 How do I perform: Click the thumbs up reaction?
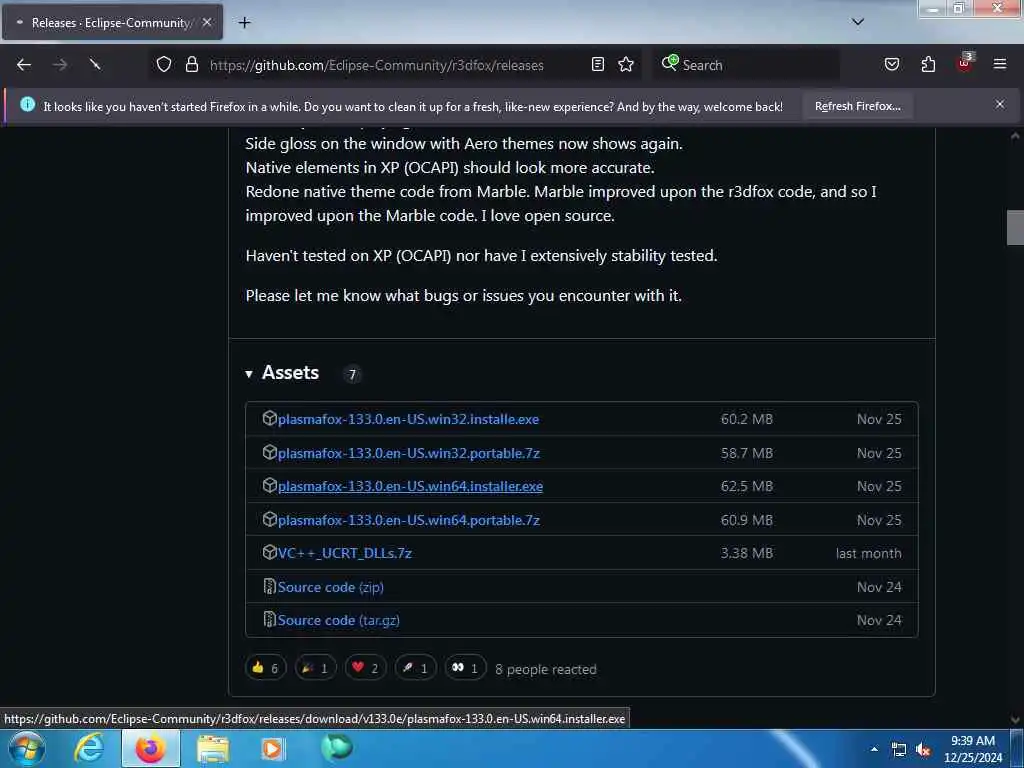tap(266, 667)
